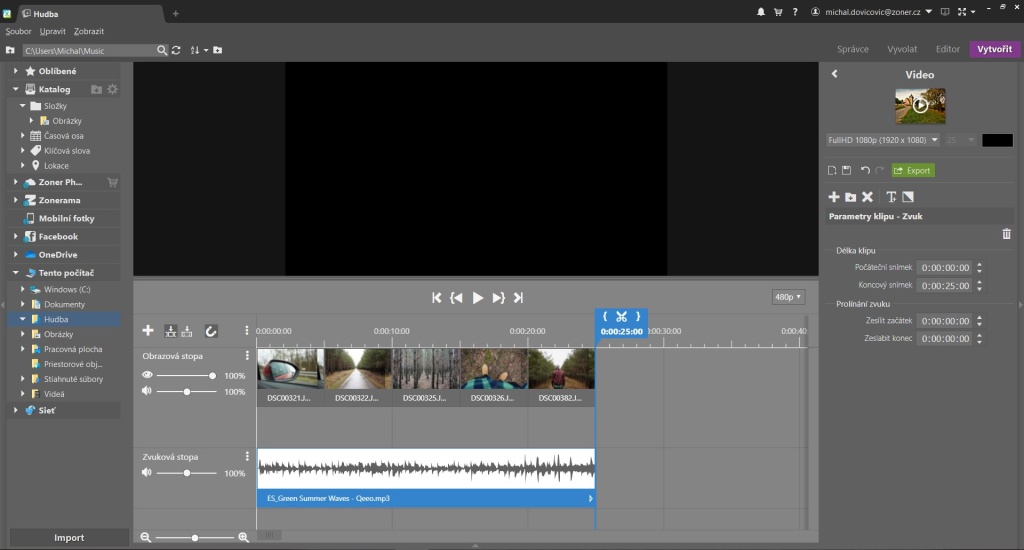Click the add-folder icon in Video panel
The width and height of the screenshot is (1024, 550).
point(850,197)
